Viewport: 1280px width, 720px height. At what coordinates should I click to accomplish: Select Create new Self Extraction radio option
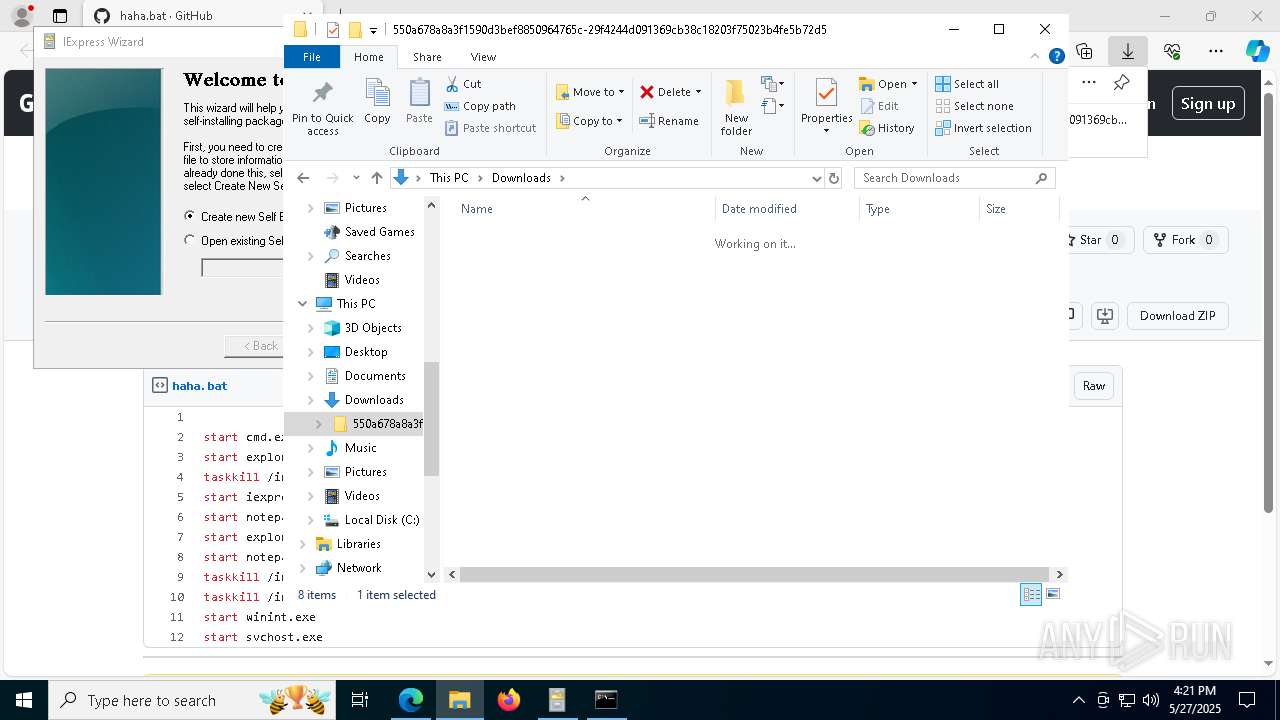click(x=190, y=216)
